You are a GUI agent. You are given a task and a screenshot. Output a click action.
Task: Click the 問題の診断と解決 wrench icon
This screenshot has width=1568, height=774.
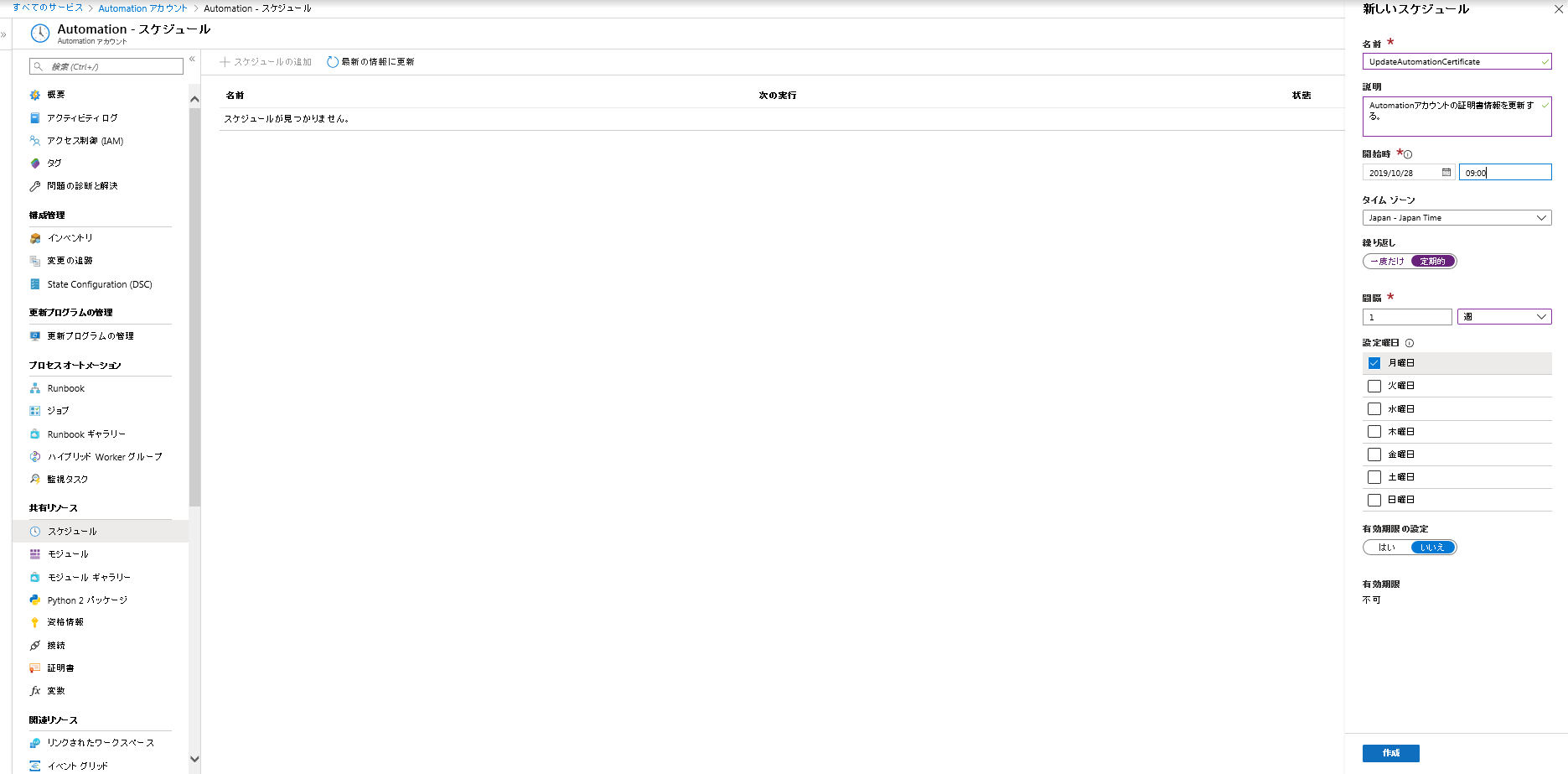[35, 186]
